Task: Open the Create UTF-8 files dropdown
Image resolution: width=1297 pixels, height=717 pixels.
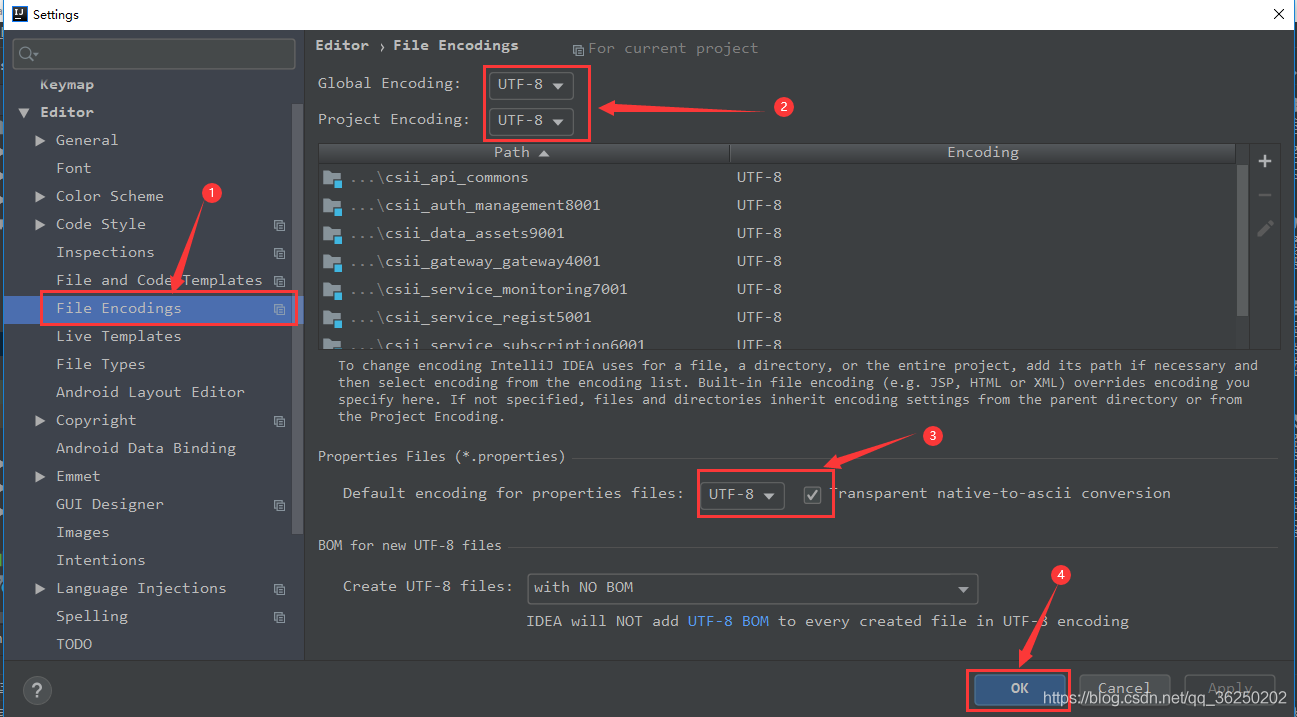Action: (752, 588)
